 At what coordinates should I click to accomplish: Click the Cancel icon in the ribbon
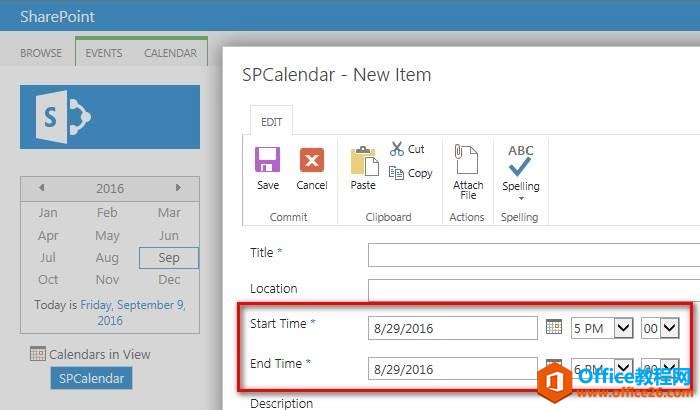pyautogui.click(x=312, y=160)
